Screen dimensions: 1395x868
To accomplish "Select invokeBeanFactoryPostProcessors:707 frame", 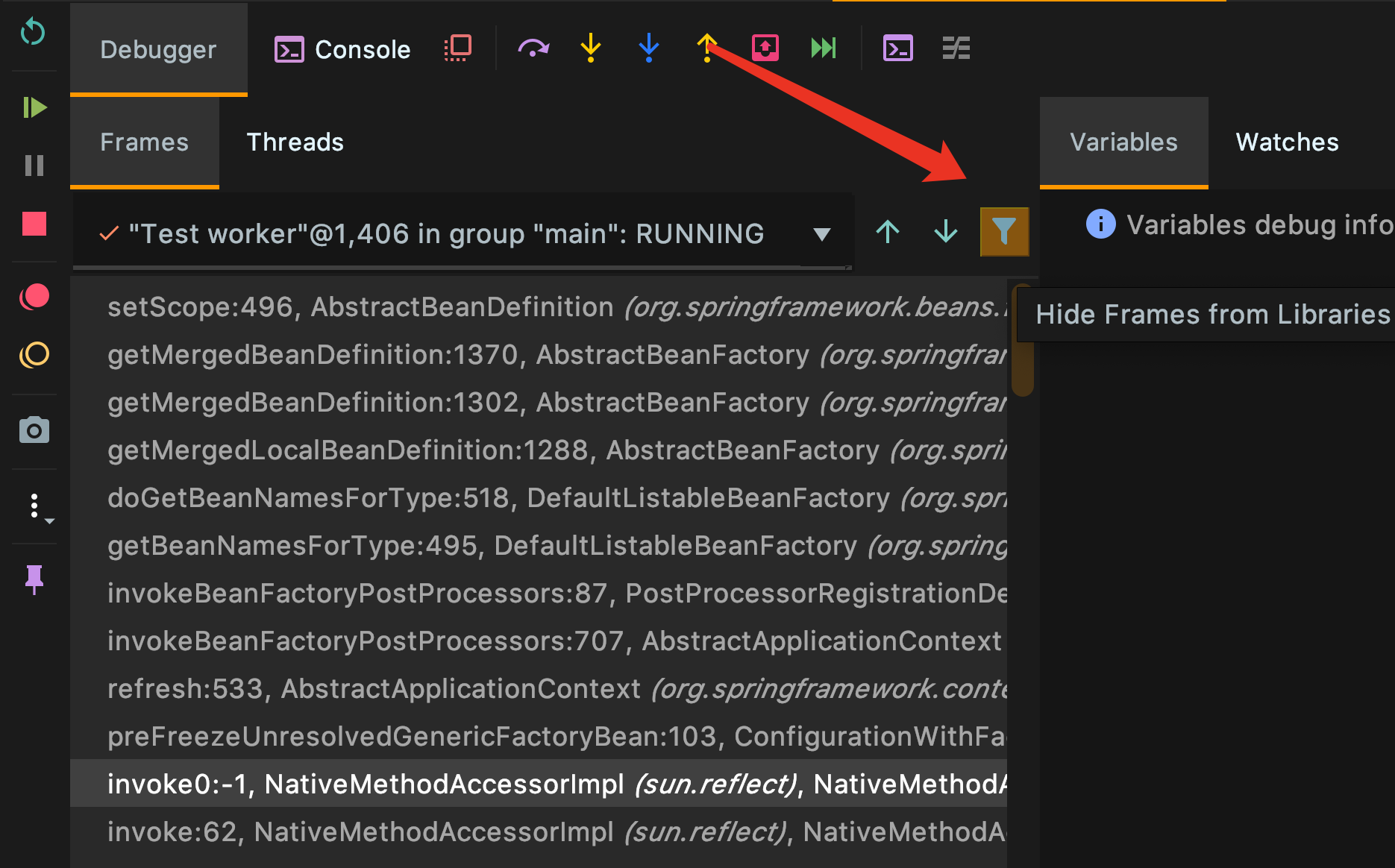I will pos(539,641).
